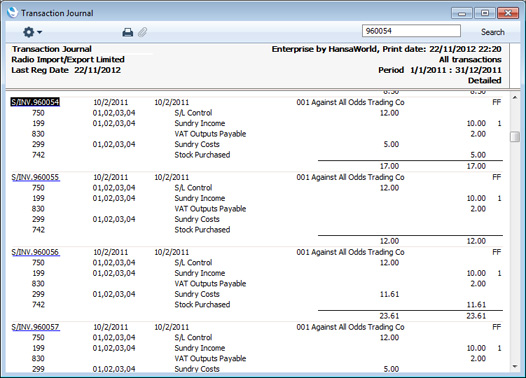Screen dimensions: 526x378
Task: Maximize the Transaction Journal window
Action: (485, 13)
